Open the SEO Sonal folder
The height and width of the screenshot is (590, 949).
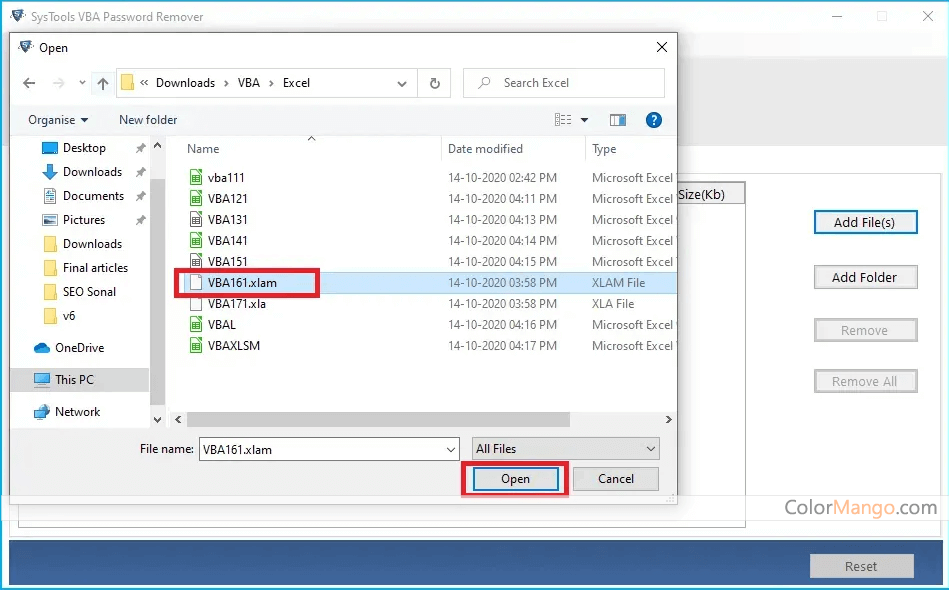coord(89,292)
